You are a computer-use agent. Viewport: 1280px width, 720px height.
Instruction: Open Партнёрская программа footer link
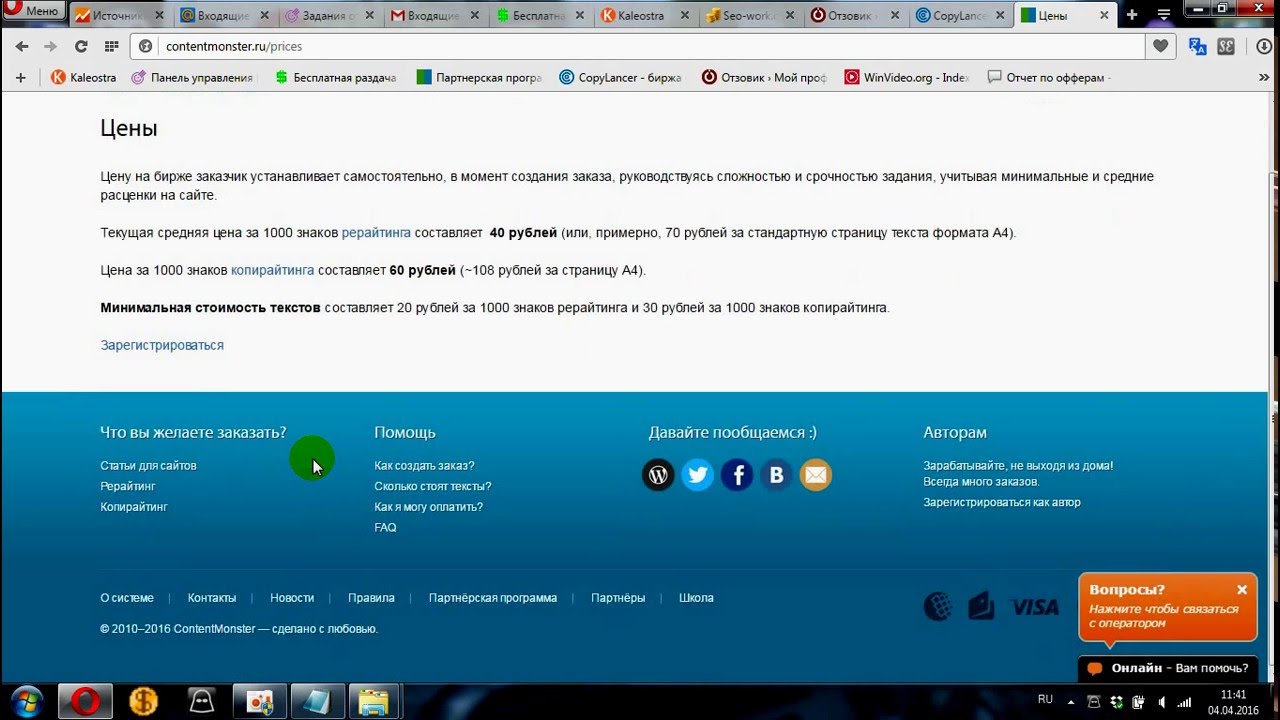coord(492,598)
